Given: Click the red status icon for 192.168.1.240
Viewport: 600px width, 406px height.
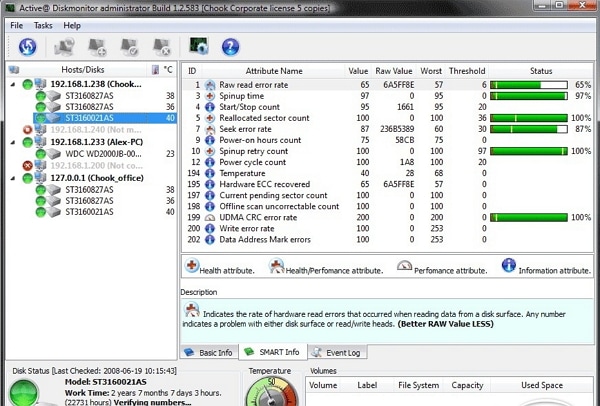Looking at the screenshot, I should tap(27, 130).
